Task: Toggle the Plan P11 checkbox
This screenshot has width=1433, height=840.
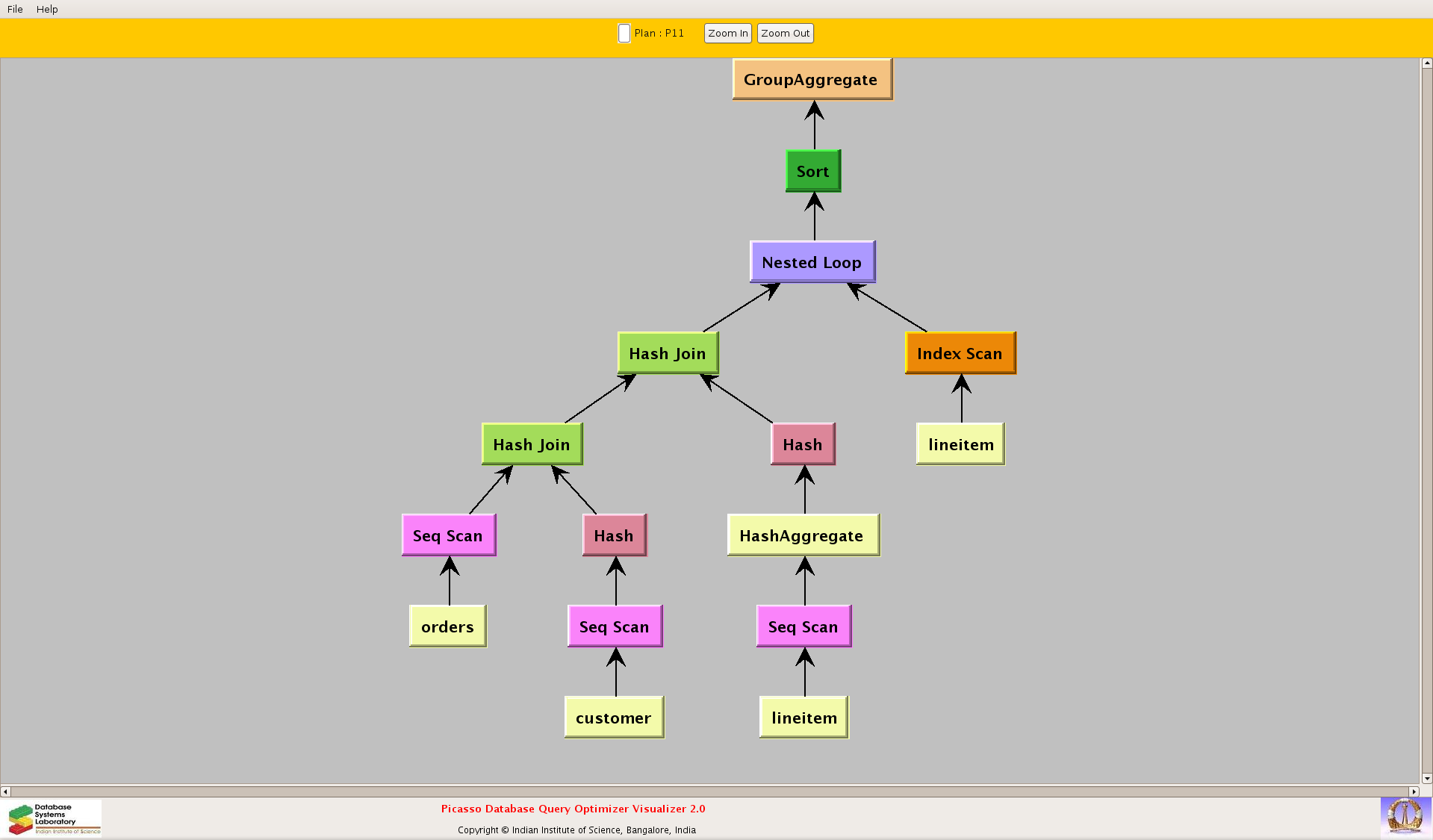Action: click(x=624, y=34)
